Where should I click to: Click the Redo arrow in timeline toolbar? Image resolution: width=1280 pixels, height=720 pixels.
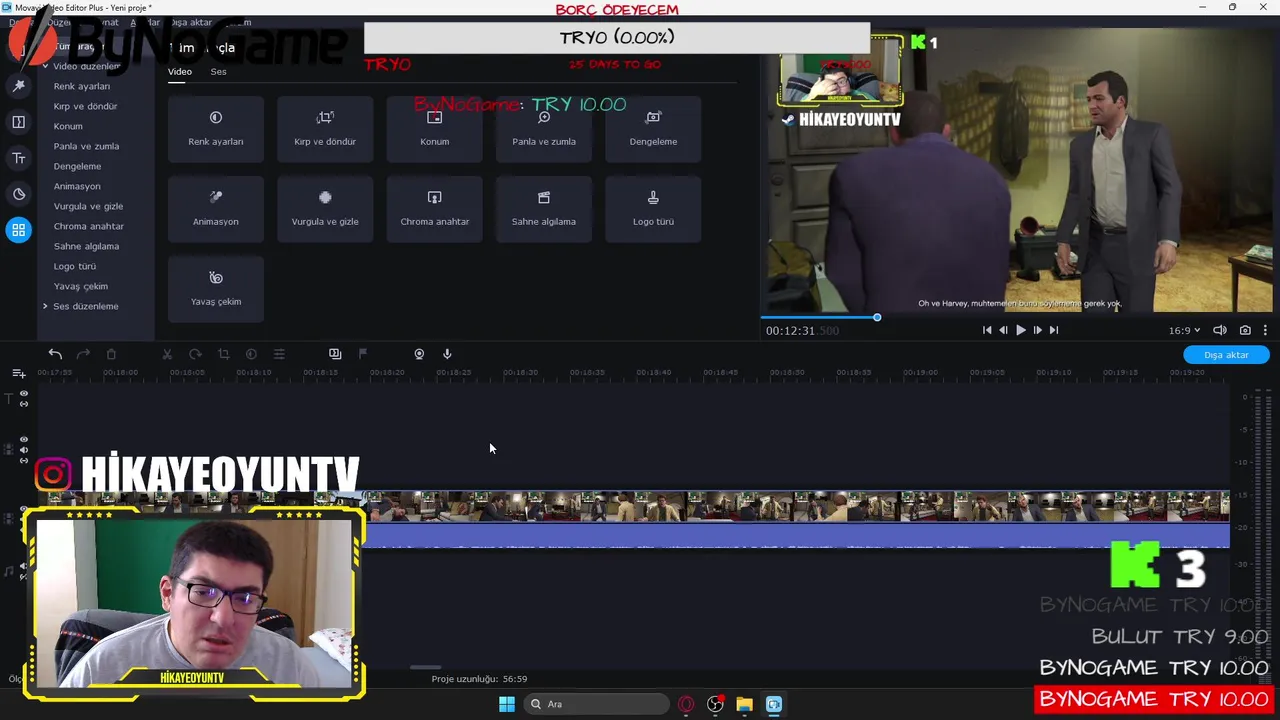[83, 354]
